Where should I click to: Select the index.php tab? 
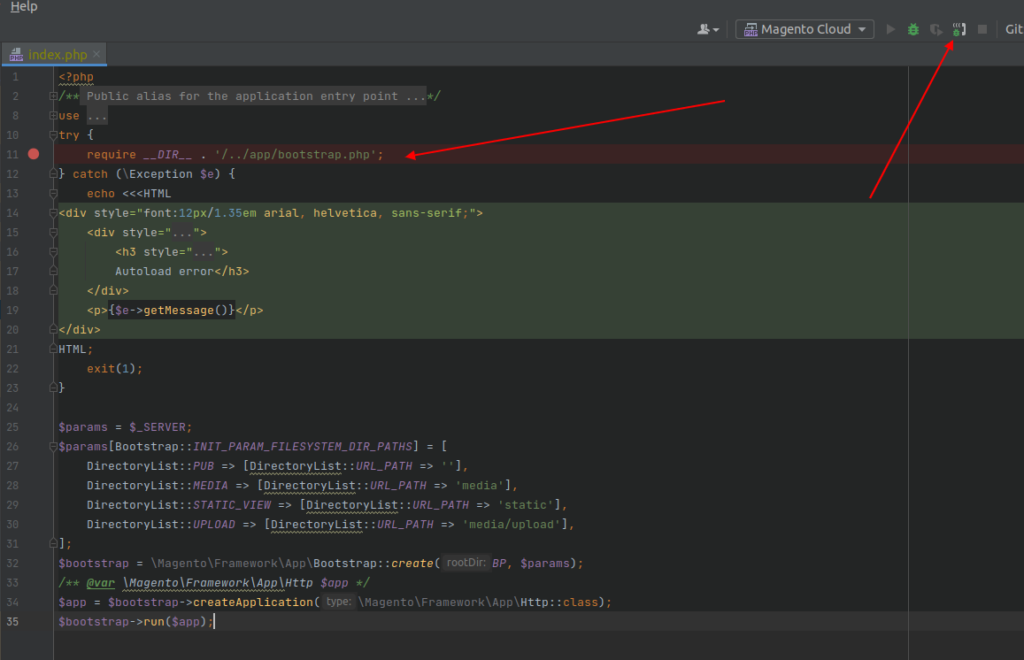(x=58, y=55)
